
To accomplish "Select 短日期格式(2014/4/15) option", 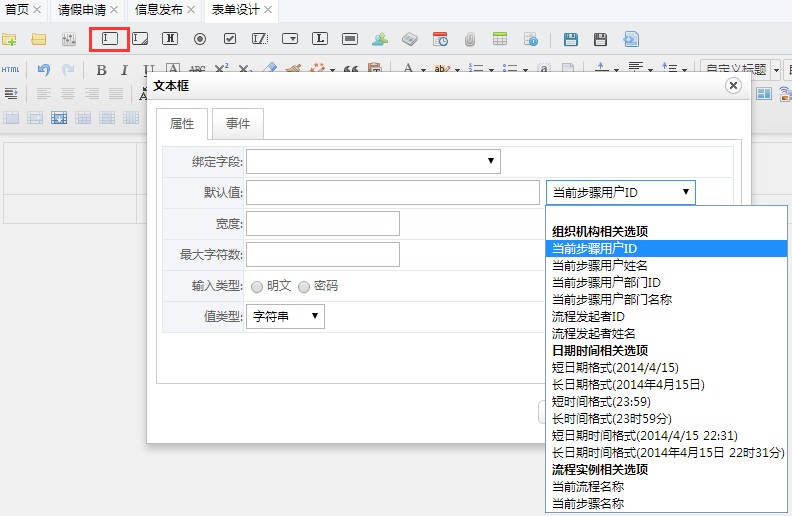I will coord(615,368).
